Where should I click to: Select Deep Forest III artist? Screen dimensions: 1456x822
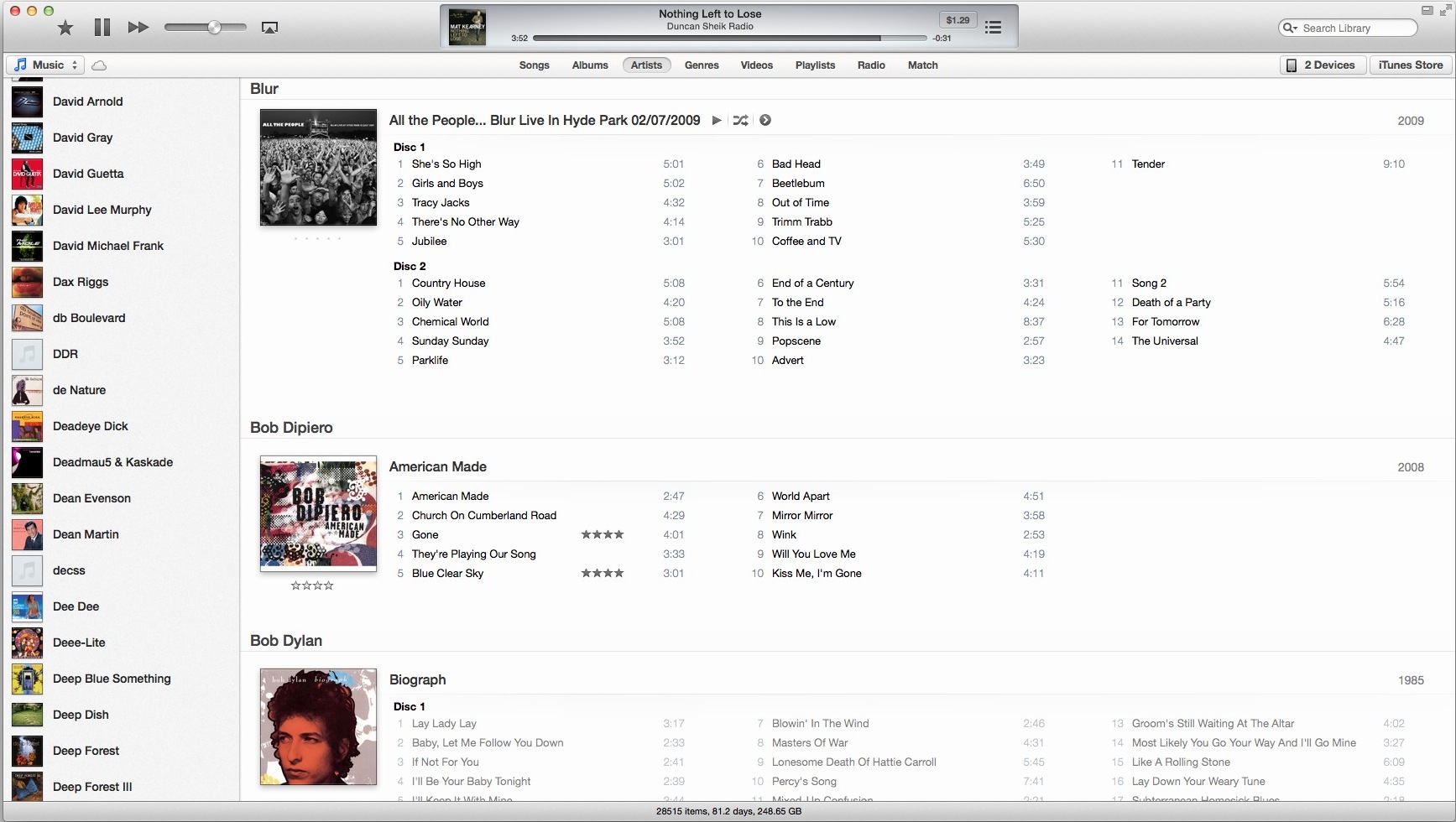click(x=92, y=787)
